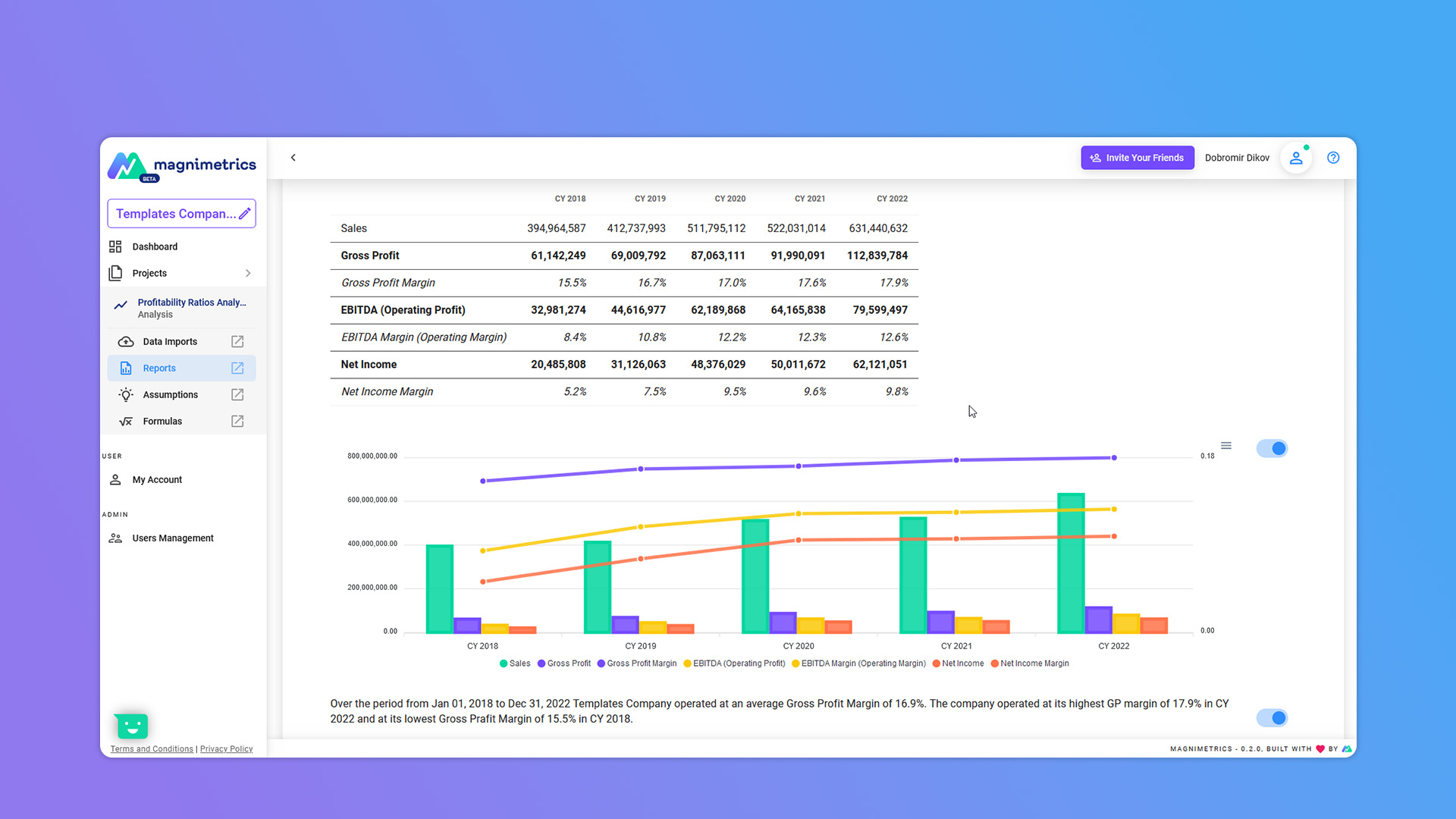Click the Reports document icon
Image resolution: width=1456 pixels, height=819 pixels.
126,368
